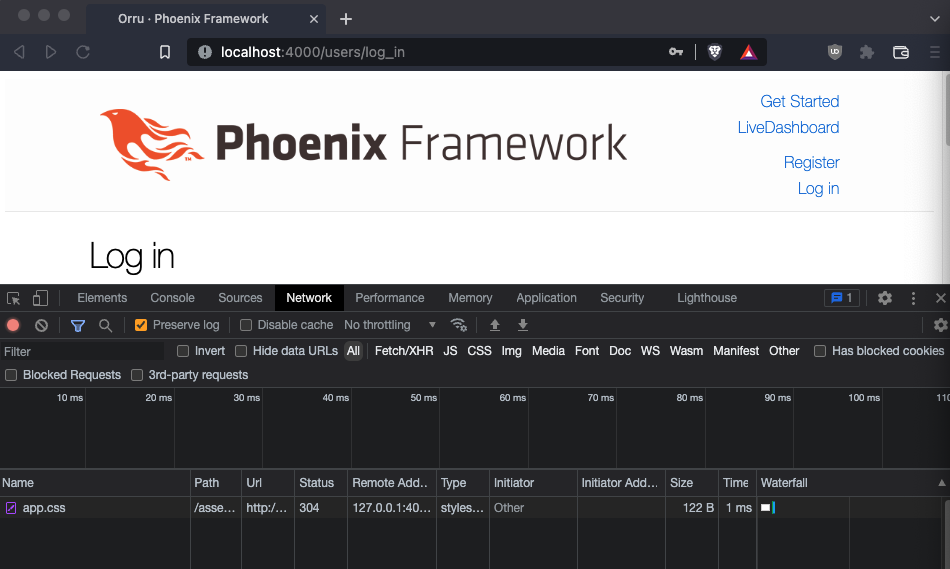Sort requests by Waterfall column header
950x569 pixels.
pyautogui.click(x=852, y=483)
